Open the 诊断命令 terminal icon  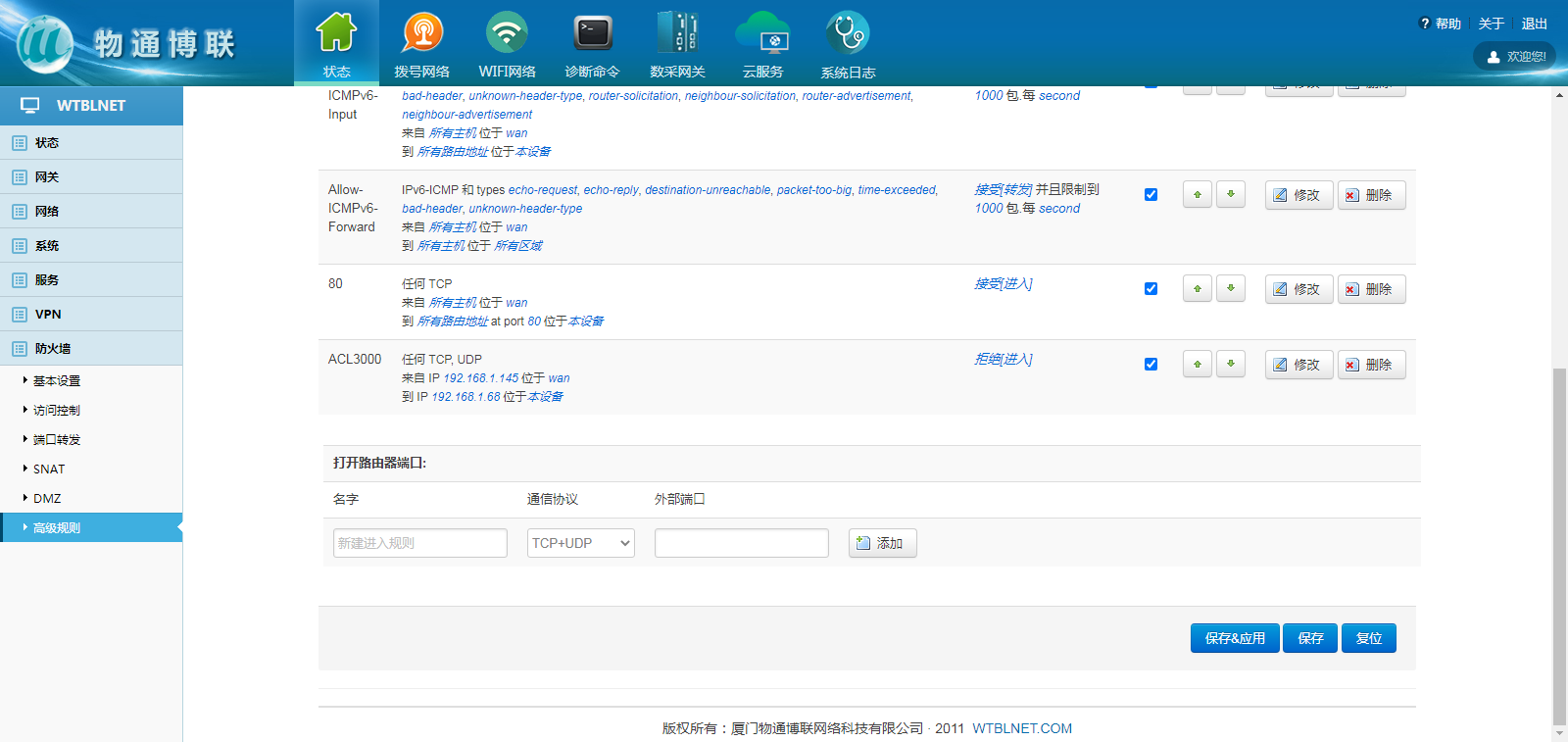point(593,32)
